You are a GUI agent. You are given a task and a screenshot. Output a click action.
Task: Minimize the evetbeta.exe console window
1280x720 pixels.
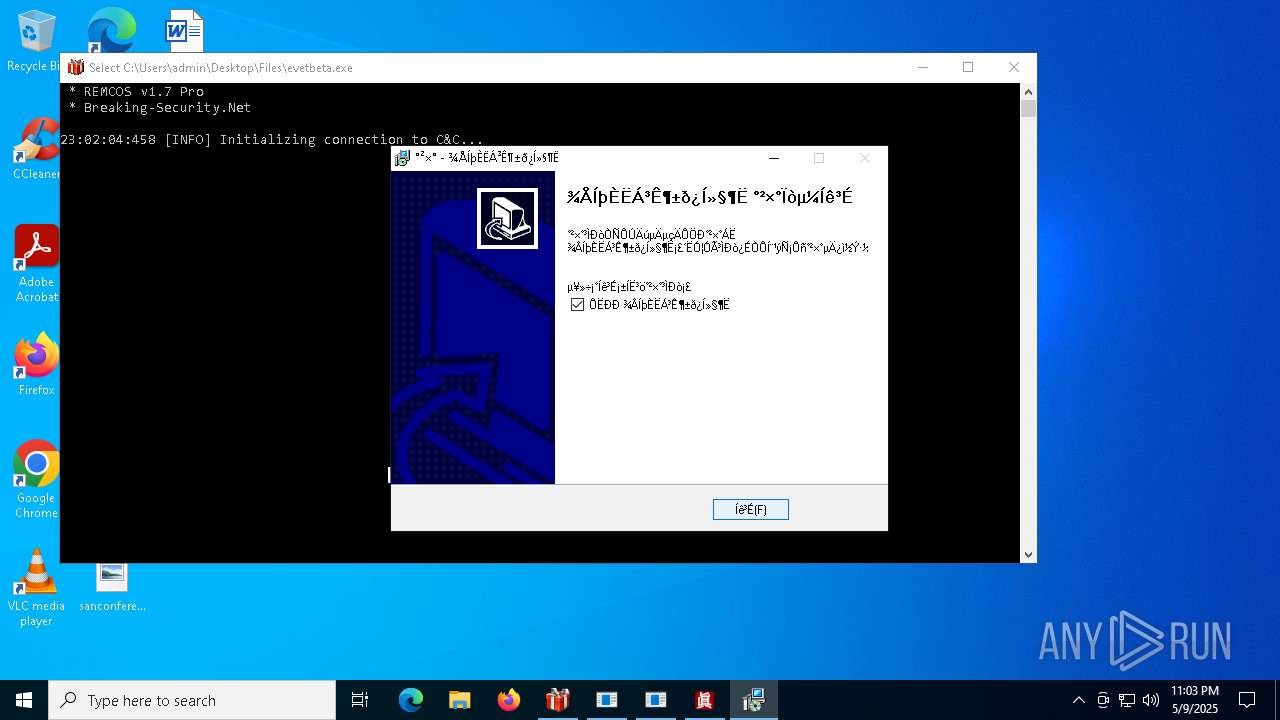(x=922, y=67)
